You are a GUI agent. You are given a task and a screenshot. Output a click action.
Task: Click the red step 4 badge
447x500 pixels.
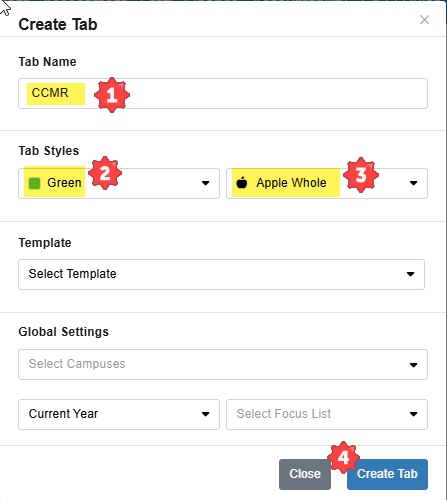coord(343,458)
